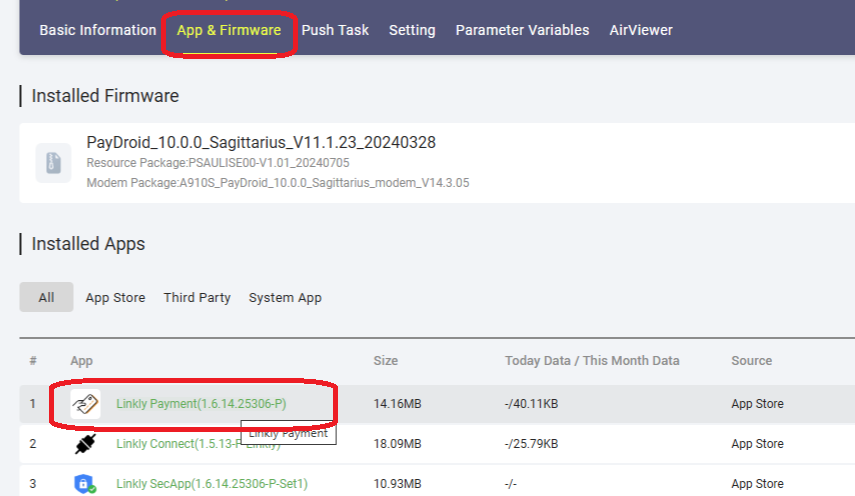Click App Store source in Linkly Connect row

tap(757, 444)
